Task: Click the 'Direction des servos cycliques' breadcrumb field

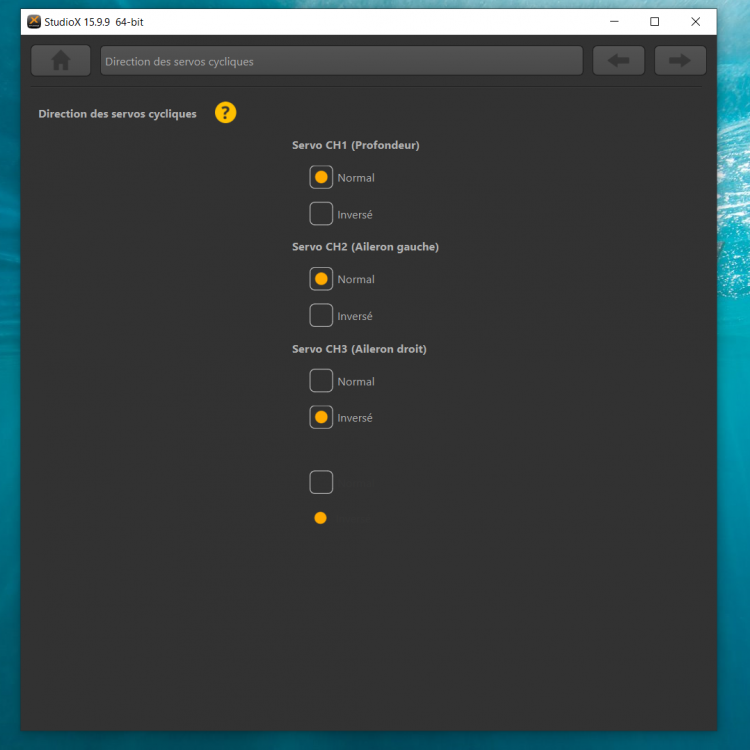Action: [x=342, y=61]
